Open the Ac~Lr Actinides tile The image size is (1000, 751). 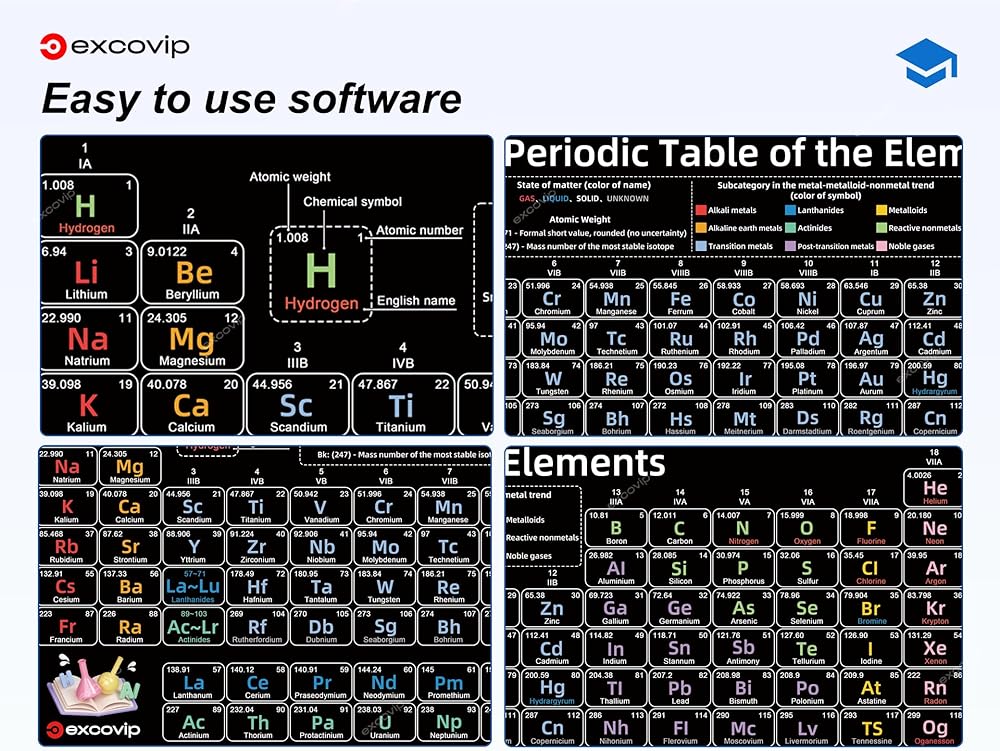pos(193,626)
